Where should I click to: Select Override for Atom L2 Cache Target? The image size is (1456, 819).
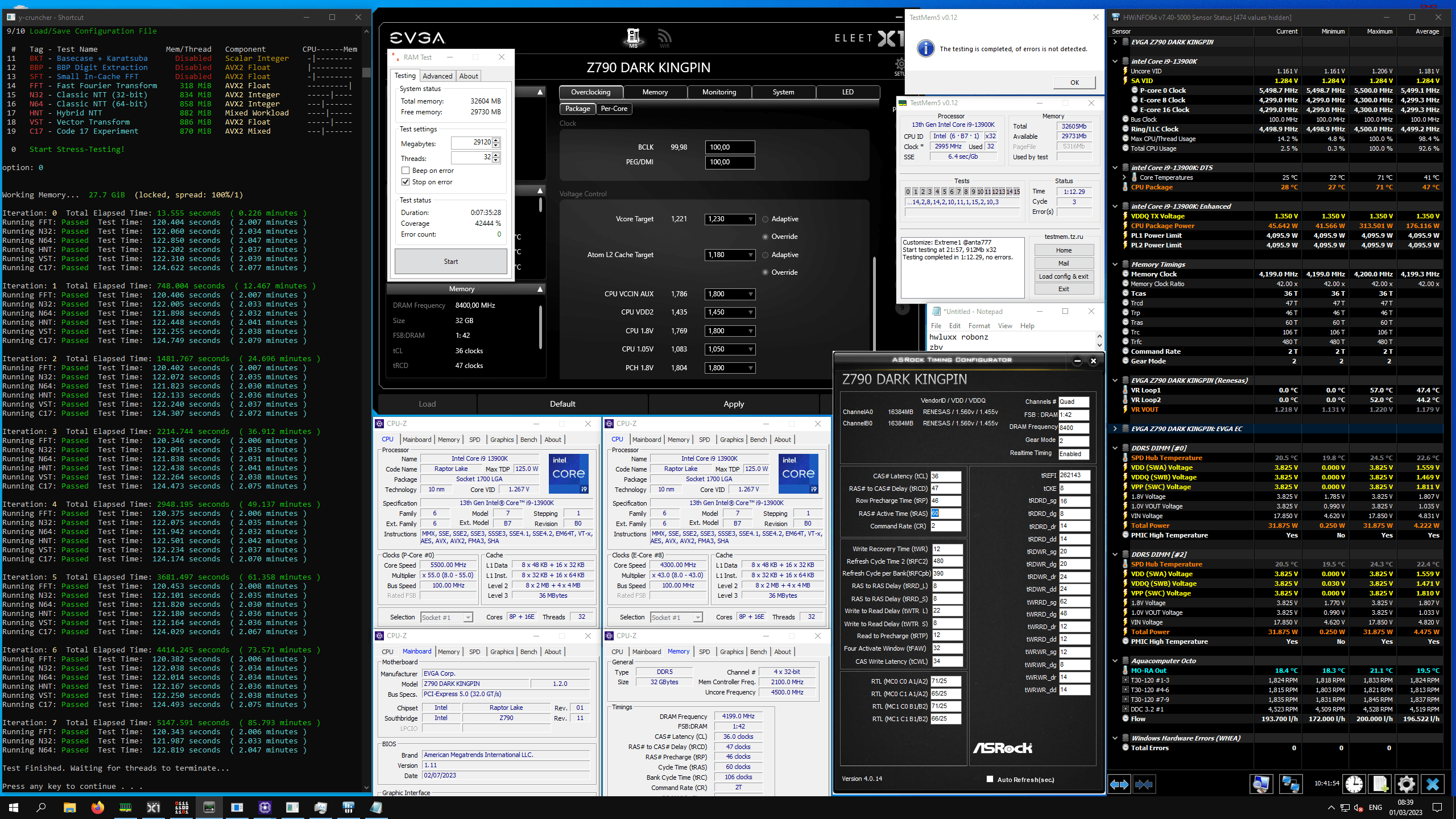coord(766,272)
